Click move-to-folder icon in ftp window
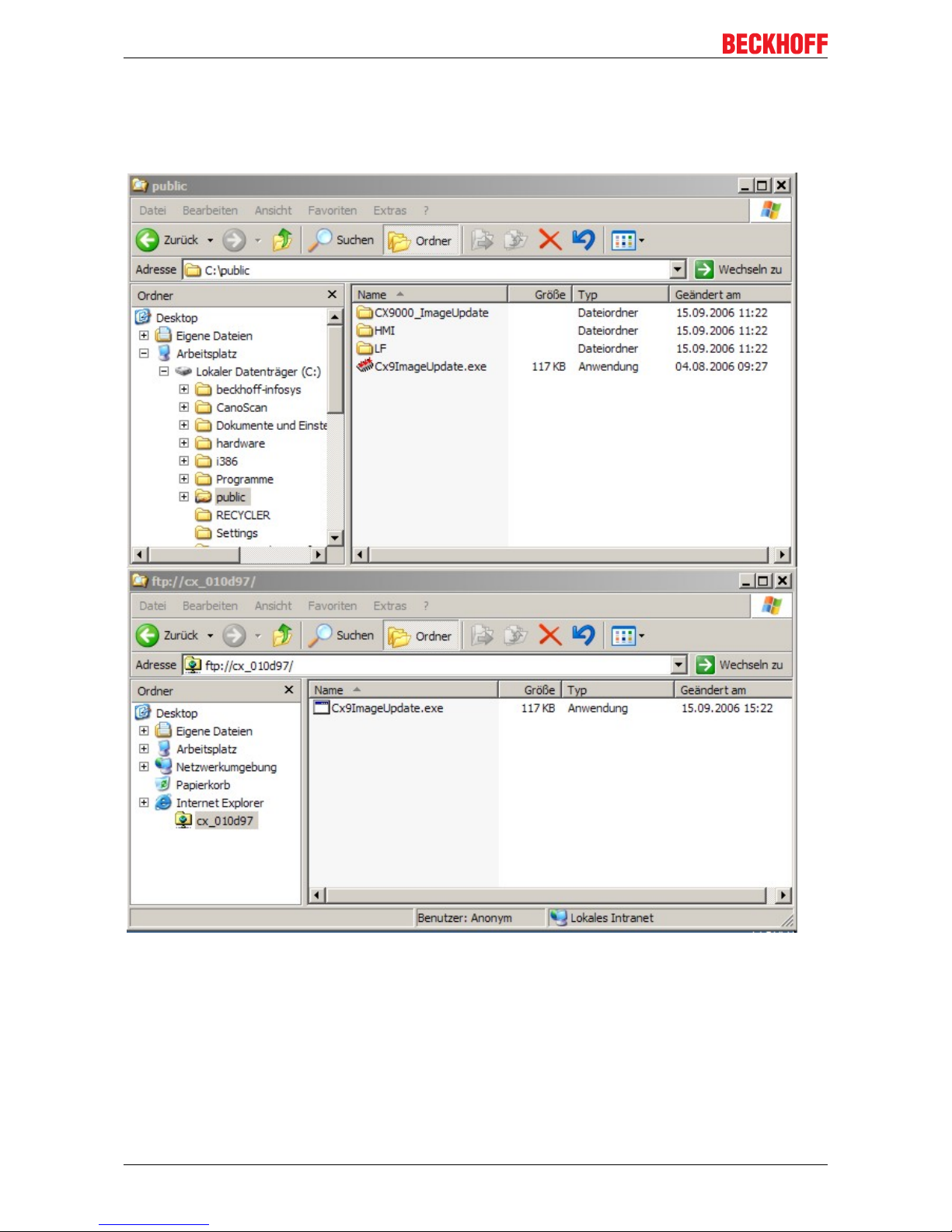Image resolution: width=952 pixels, height=1232 pixels. tap(483, 636)
